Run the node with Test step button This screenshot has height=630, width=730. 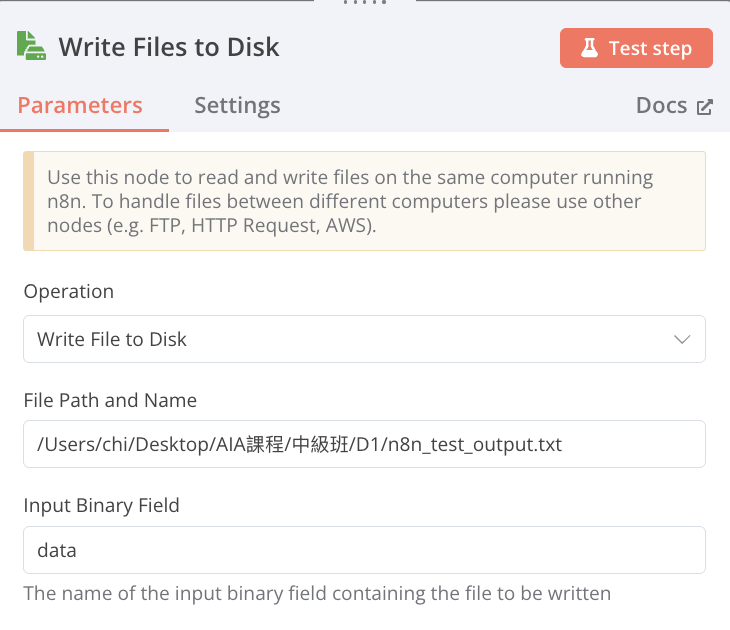click(636, 48)
